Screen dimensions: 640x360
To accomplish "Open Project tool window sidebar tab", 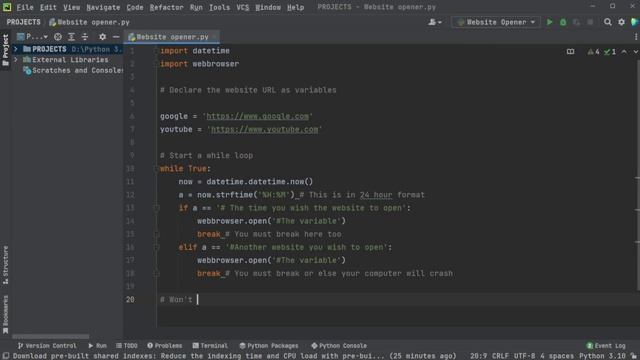I will (5, 50).
